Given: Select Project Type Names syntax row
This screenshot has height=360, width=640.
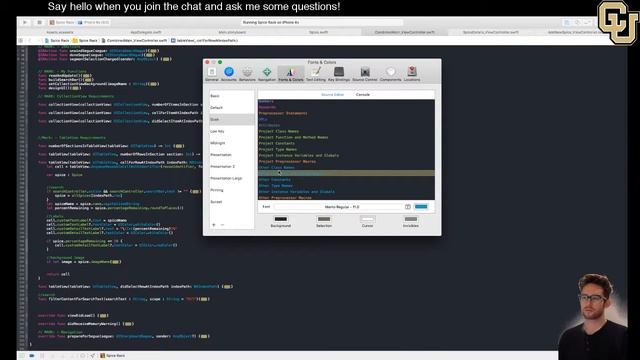Looking at the screenshot, I should click(346, 149).
